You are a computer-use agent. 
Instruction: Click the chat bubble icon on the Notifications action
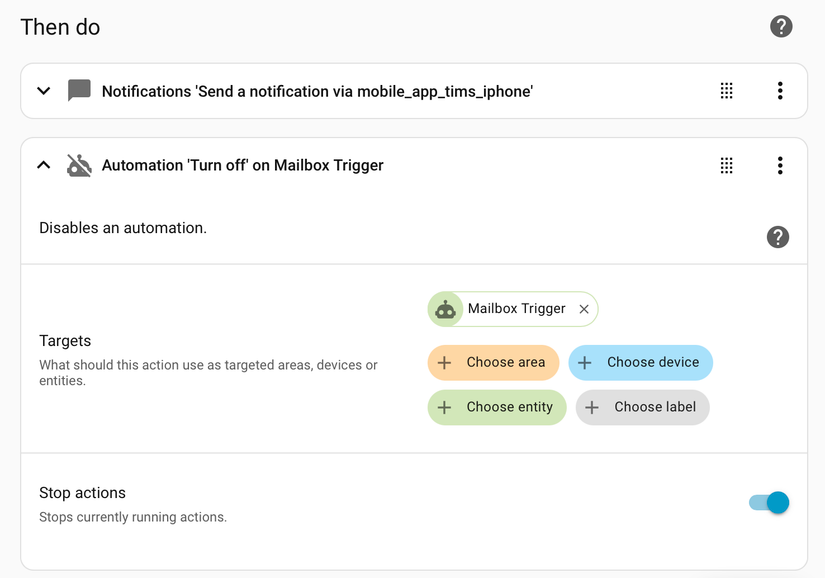tap(78, 90)
